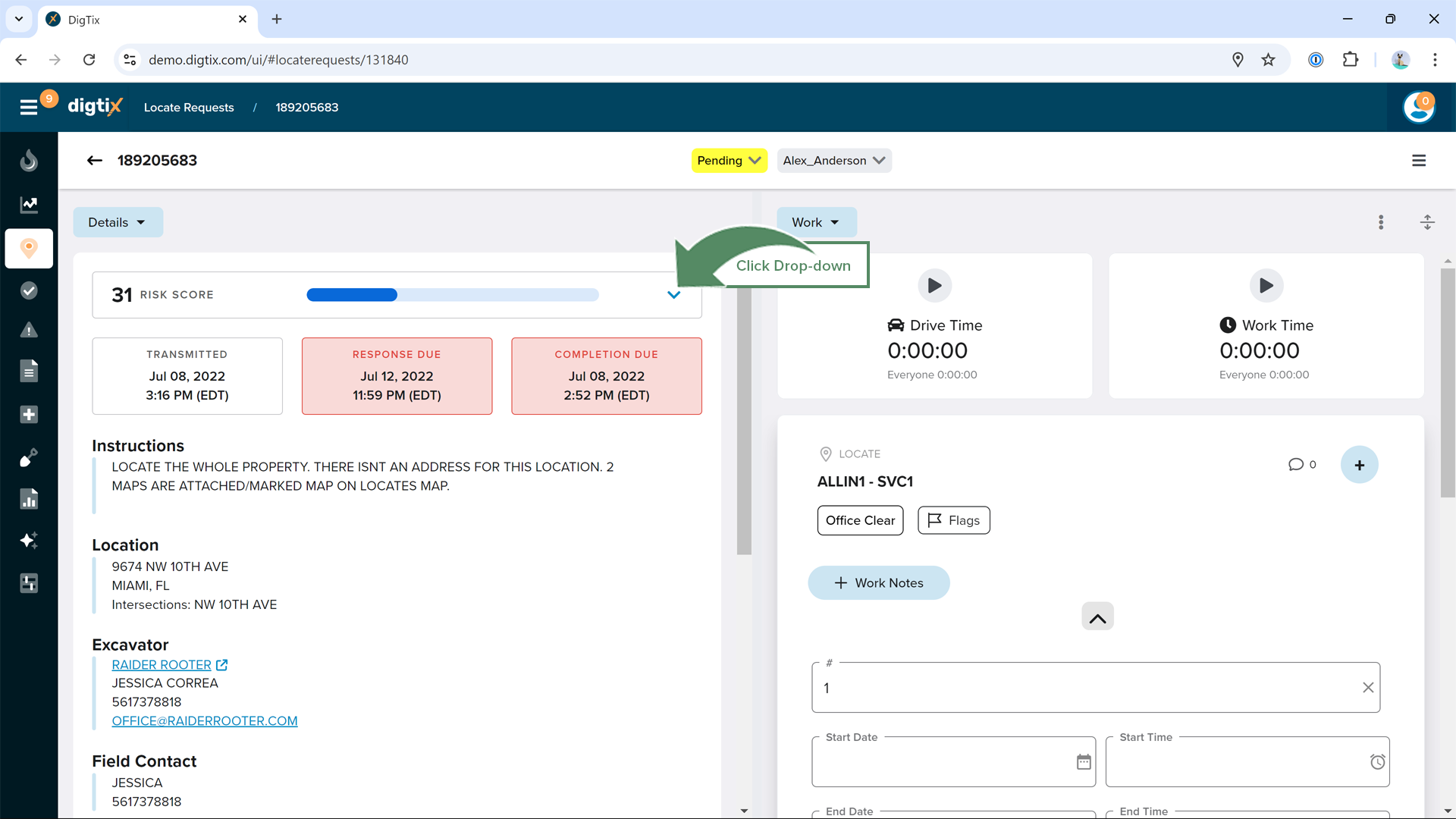Click the flame icon in the sidebar
Screen dimensions: 1456x819
tap(29, 161)
